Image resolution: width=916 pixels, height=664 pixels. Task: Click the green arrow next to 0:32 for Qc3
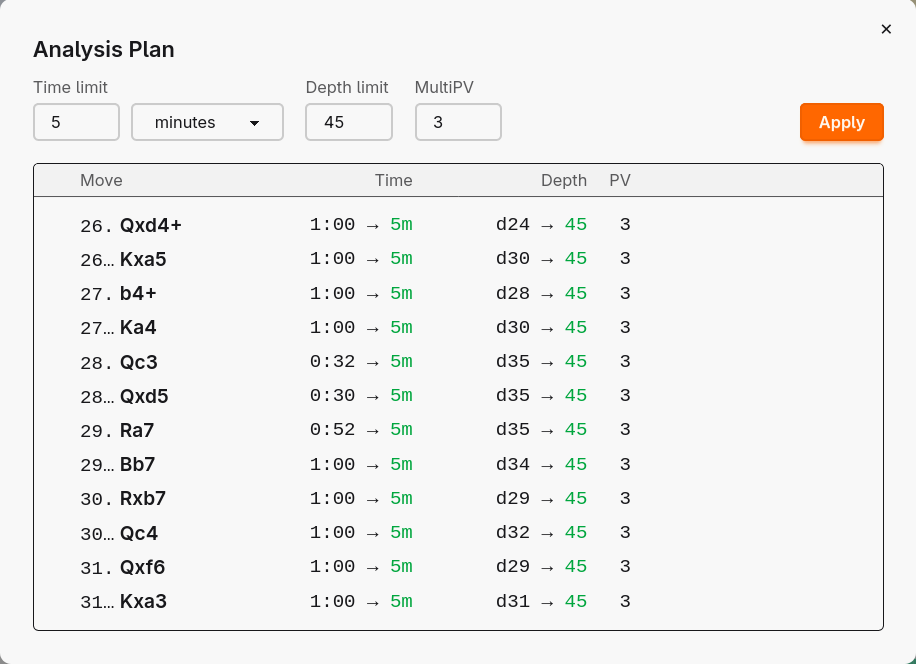coord(372,362)
